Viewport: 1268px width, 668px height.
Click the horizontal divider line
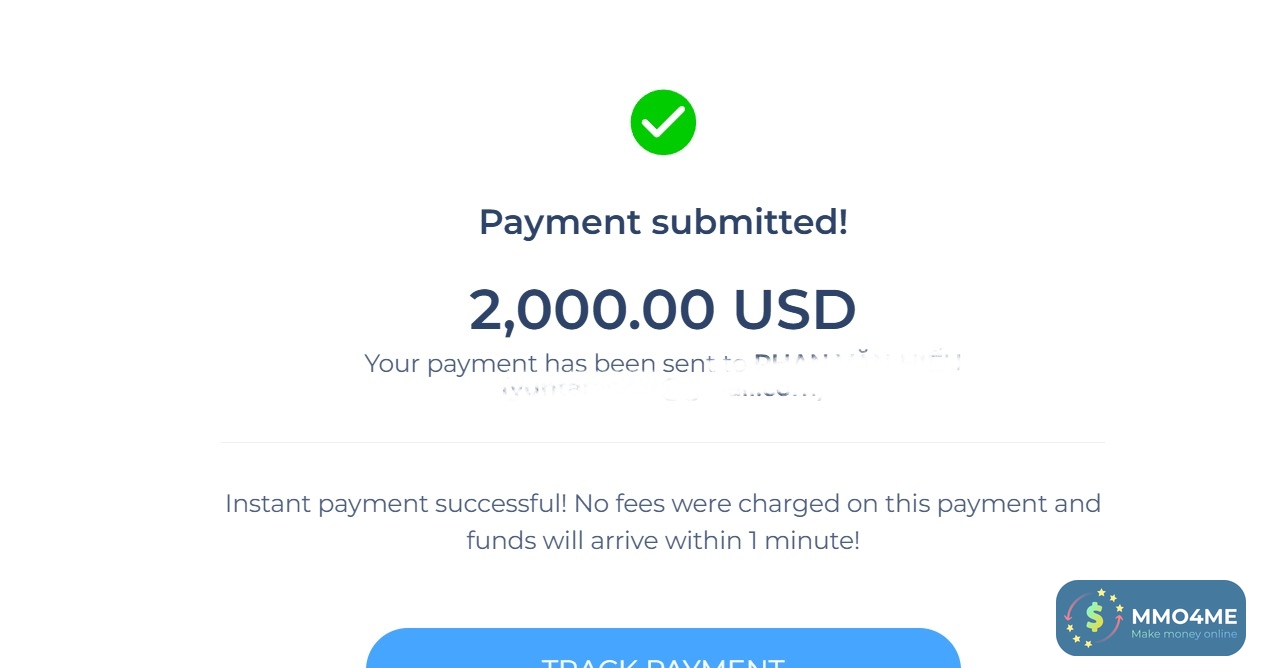pyautogui.click(x=663, y=442)
